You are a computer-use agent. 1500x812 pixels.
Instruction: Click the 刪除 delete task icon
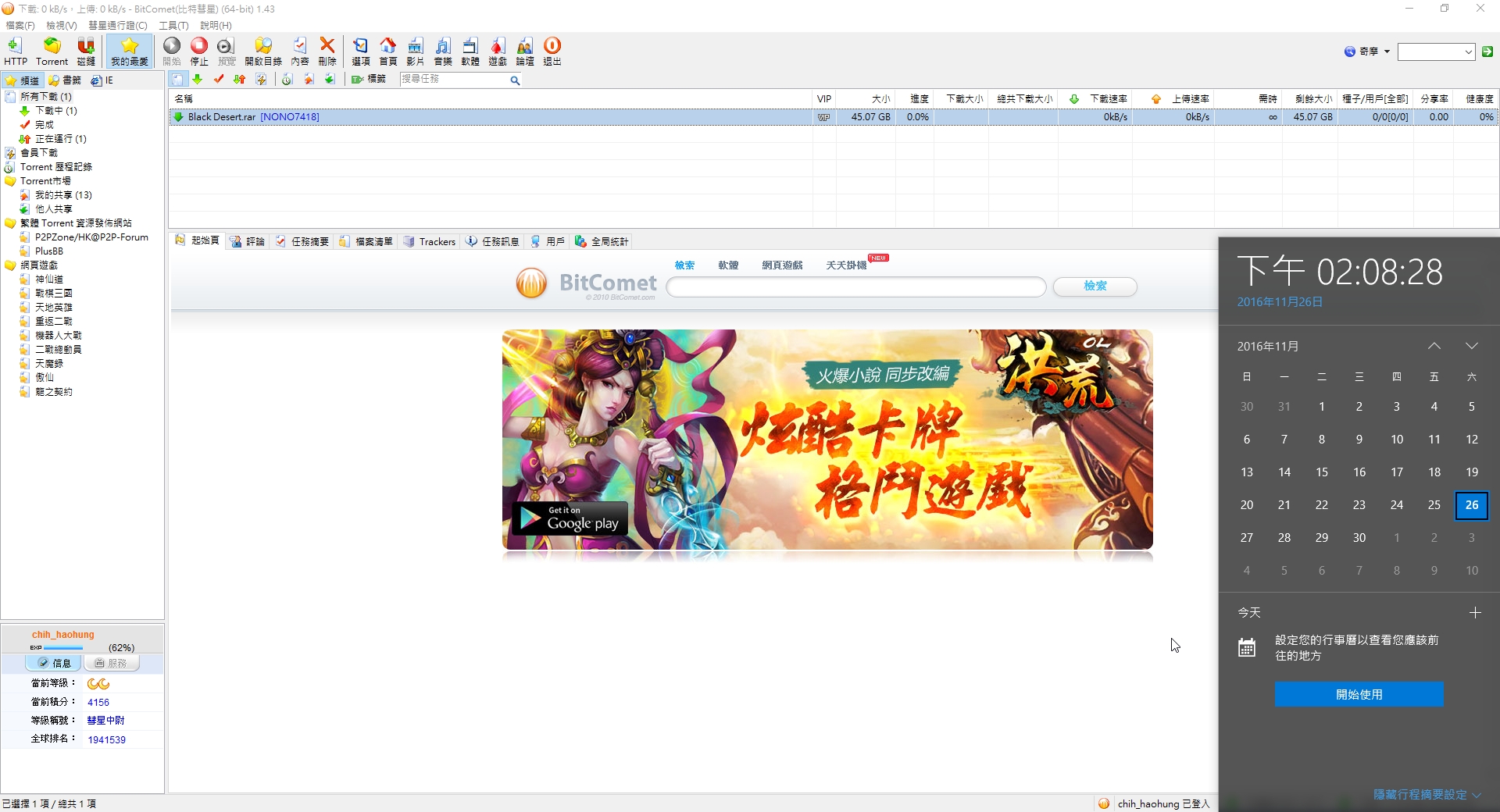point(327,52)
